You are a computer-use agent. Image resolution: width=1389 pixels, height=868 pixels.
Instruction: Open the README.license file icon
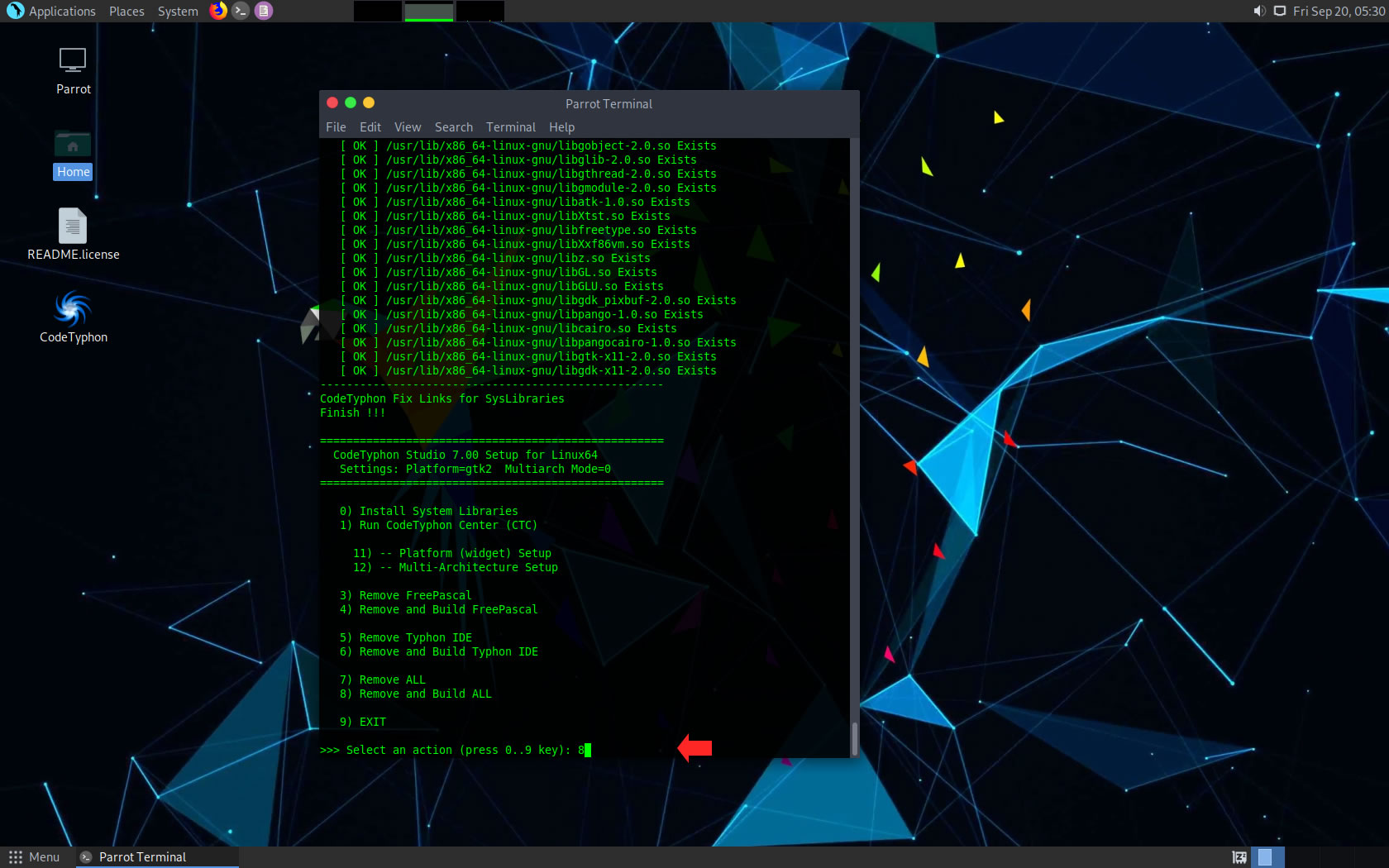point(73,226)
